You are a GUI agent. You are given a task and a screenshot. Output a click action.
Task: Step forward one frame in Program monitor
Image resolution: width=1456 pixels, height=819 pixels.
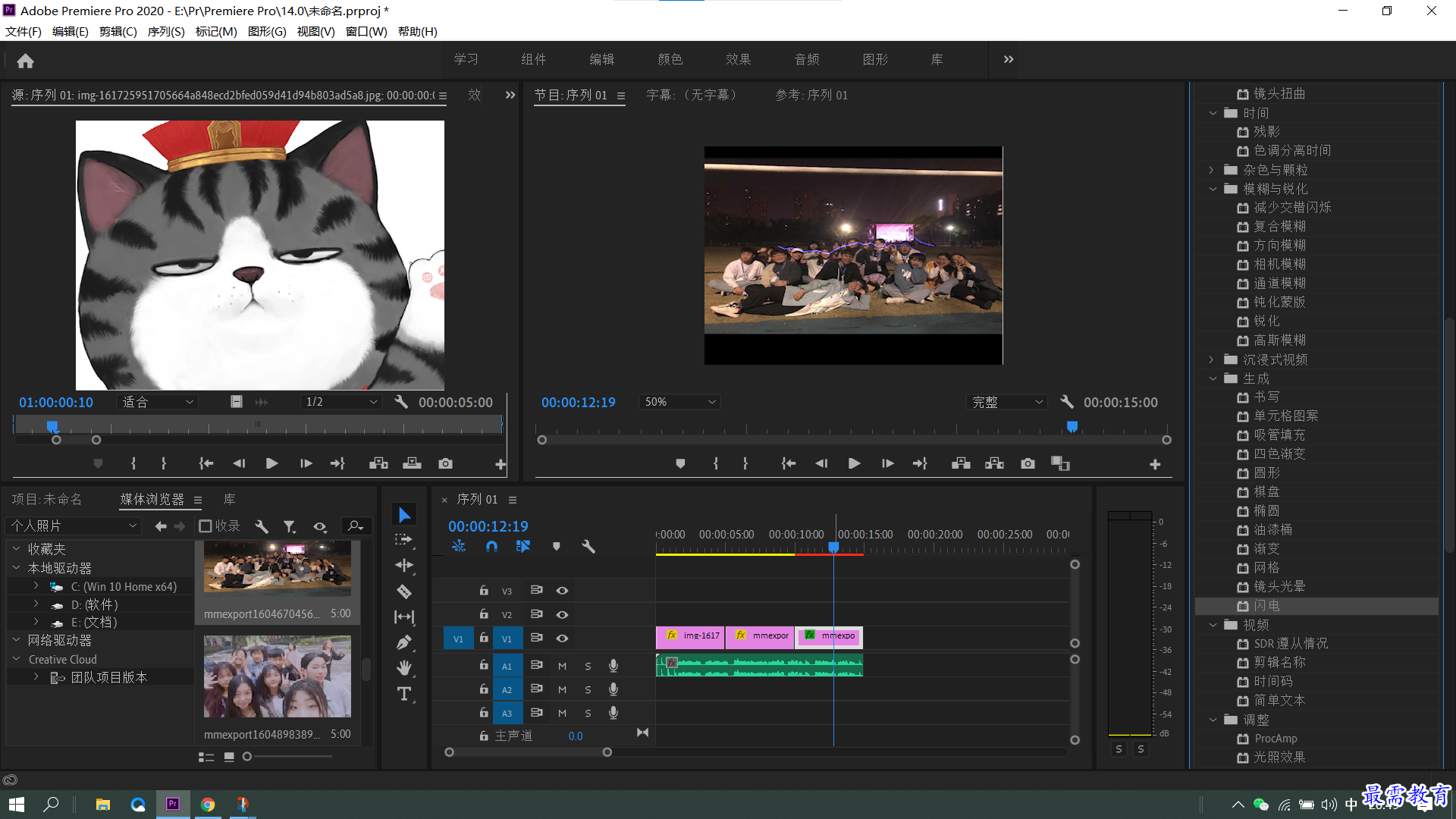(887, 463)
